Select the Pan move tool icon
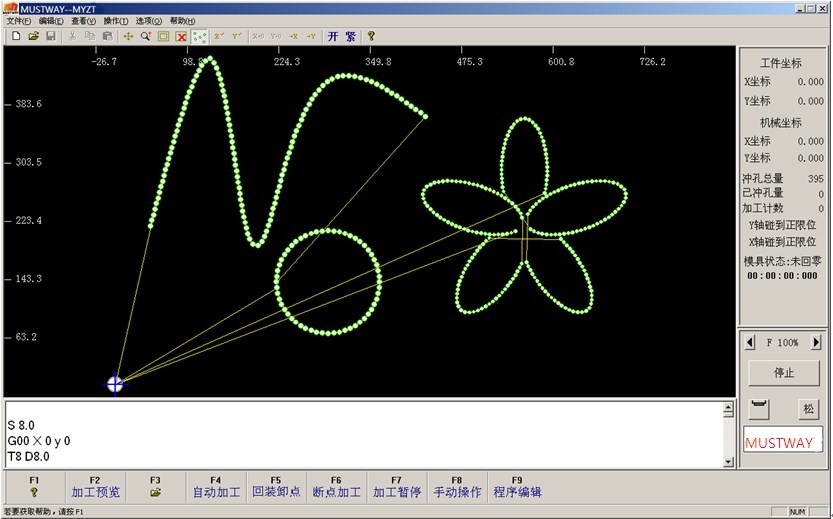The height and width of the screenshot is (519, 833). click(x=128, y=36)
